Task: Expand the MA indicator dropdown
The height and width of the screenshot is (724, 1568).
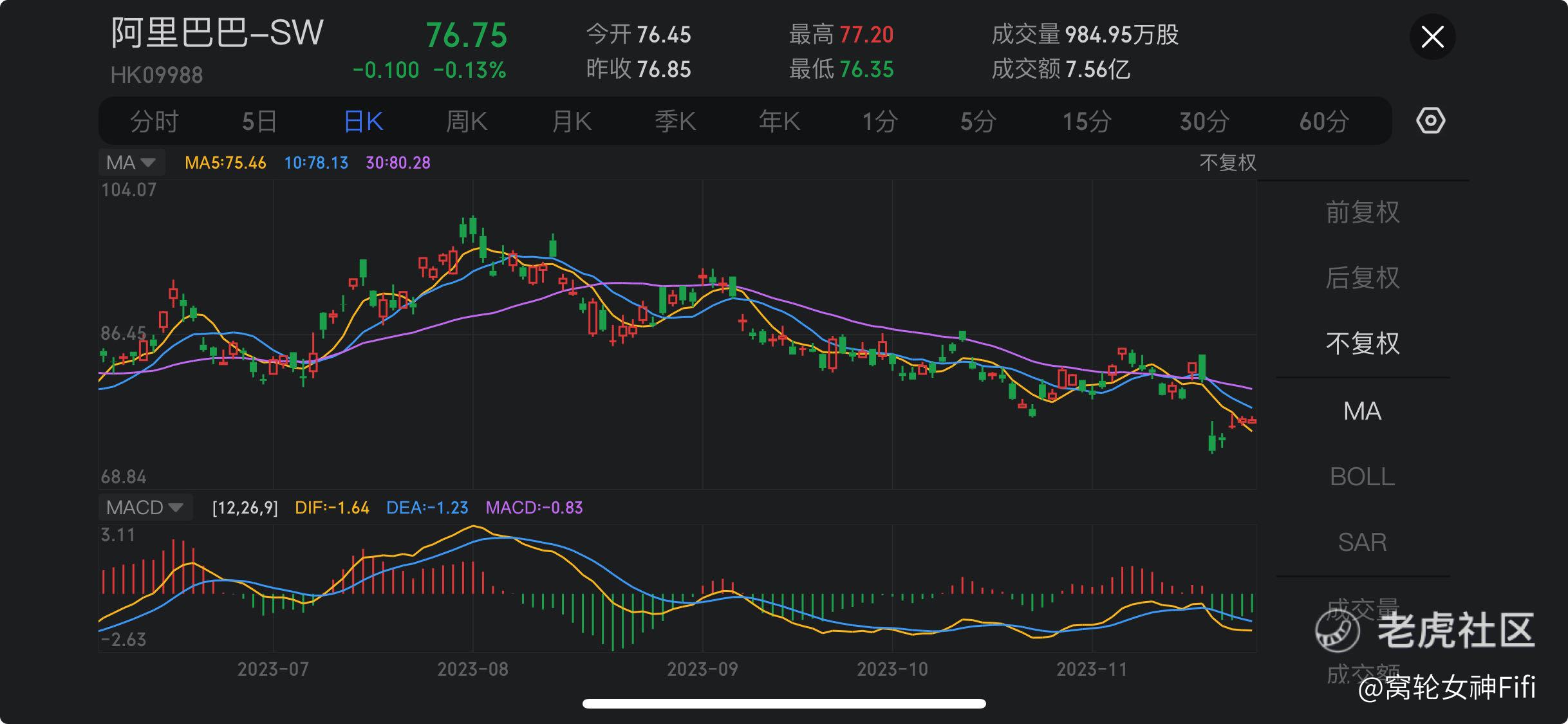Action: (131, 162)
